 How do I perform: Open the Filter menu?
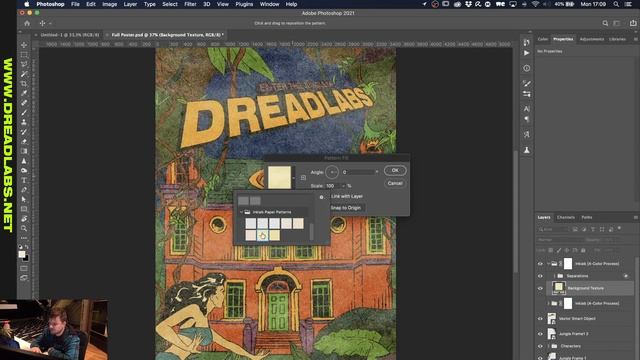pyautogui.click(x=190, y=4)
